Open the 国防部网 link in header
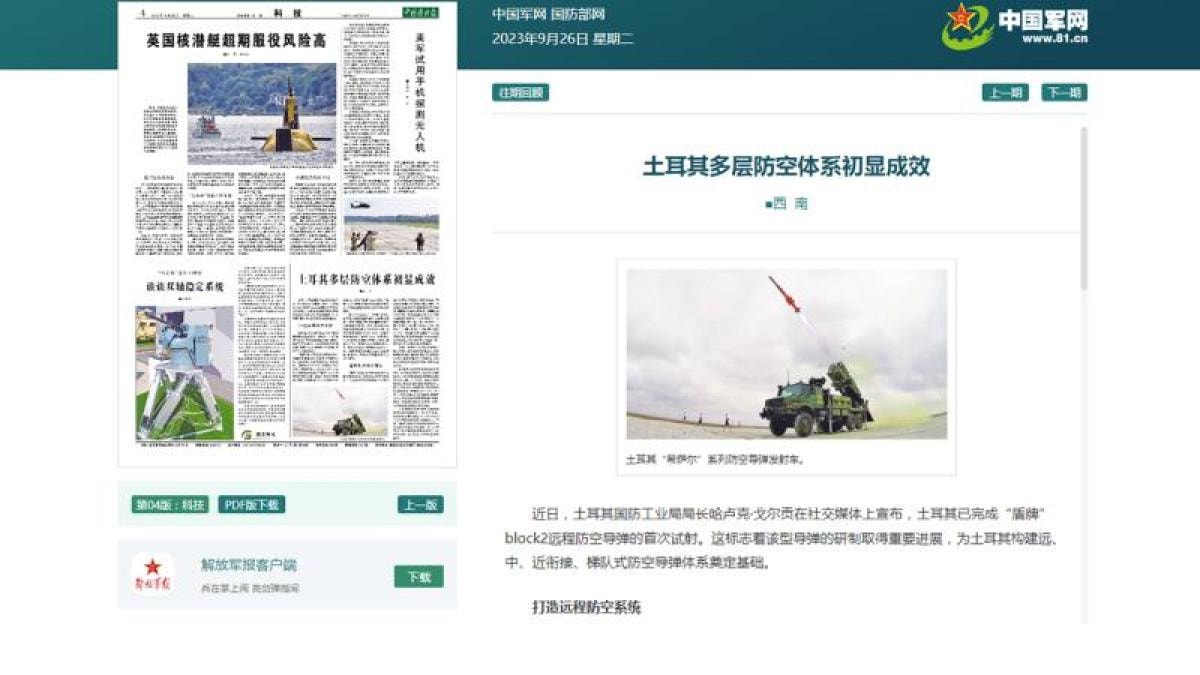The width and height of the screenshot is (1200, 675). coord(578,14)
